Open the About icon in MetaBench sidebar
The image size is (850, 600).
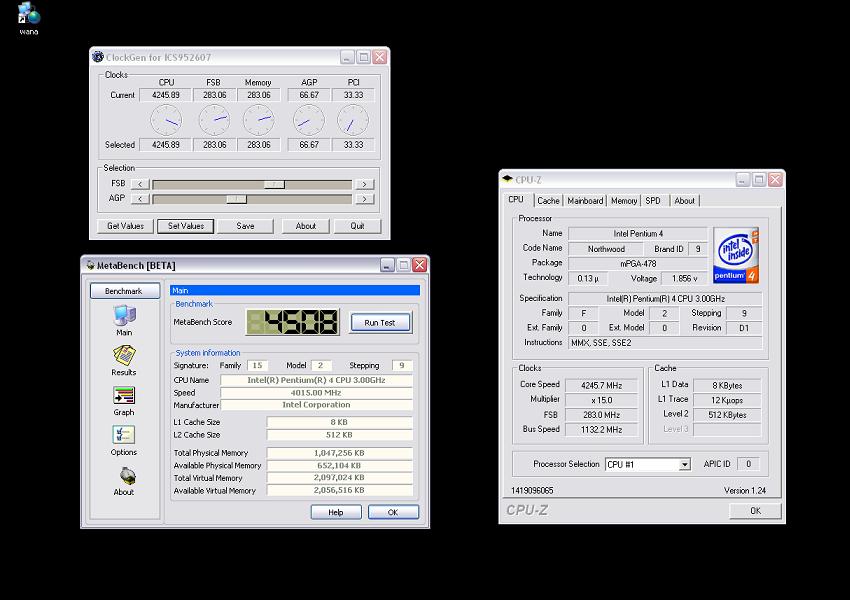point(127,476)
